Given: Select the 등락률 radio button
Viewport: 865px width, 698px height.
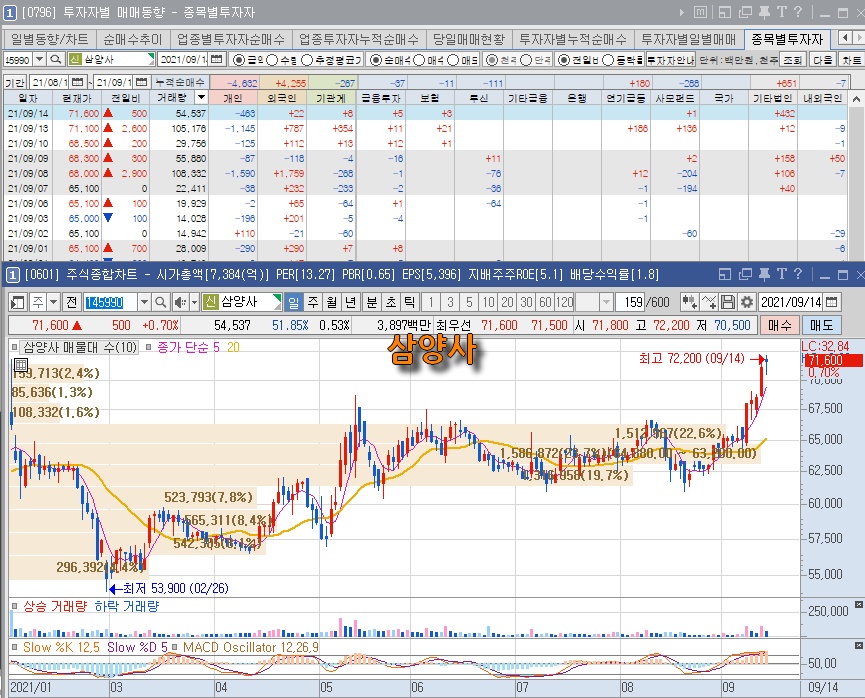Looking at the screenshot, I should coord(608,60).
